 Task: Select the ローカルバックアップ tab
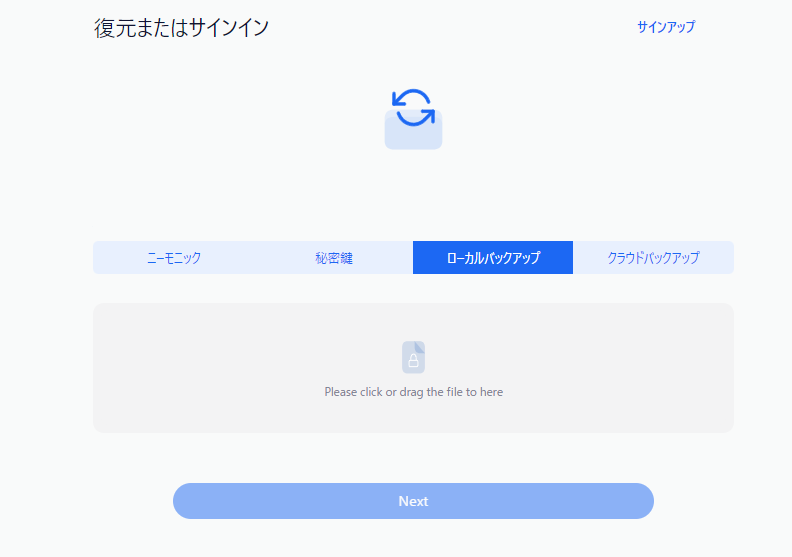coord(493,258)
